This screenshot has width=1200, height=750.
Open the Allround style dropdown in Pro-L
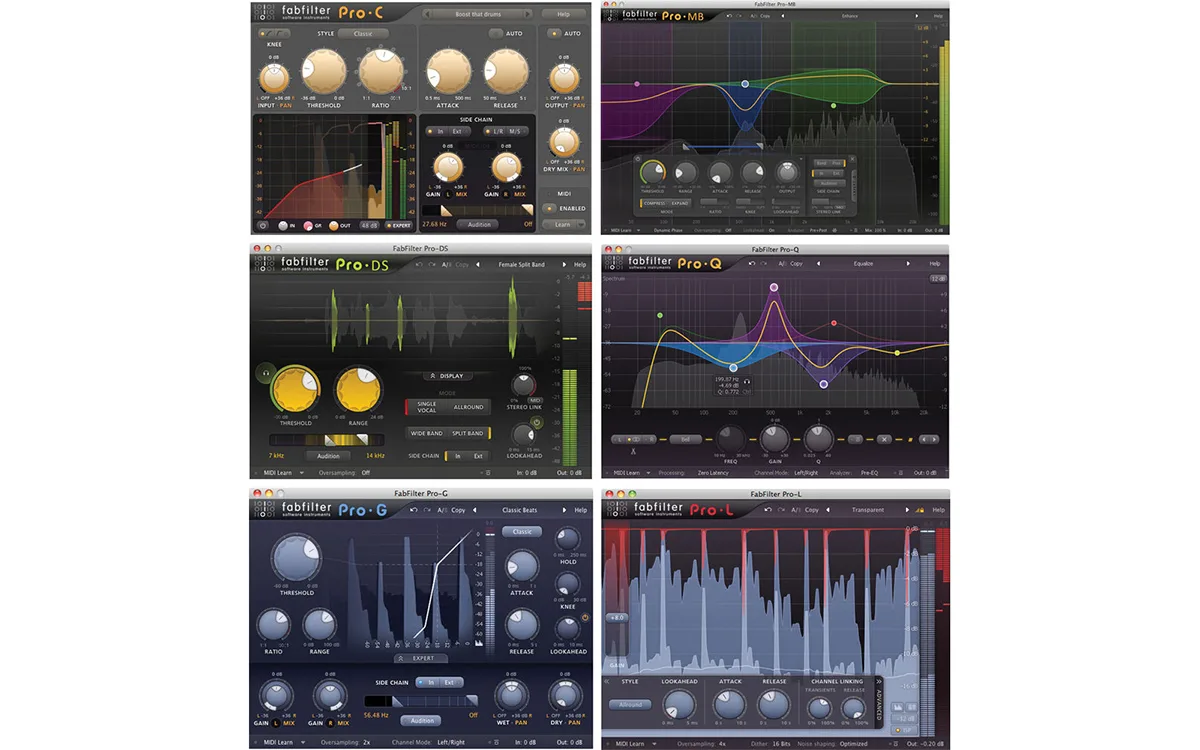[629, 704]
